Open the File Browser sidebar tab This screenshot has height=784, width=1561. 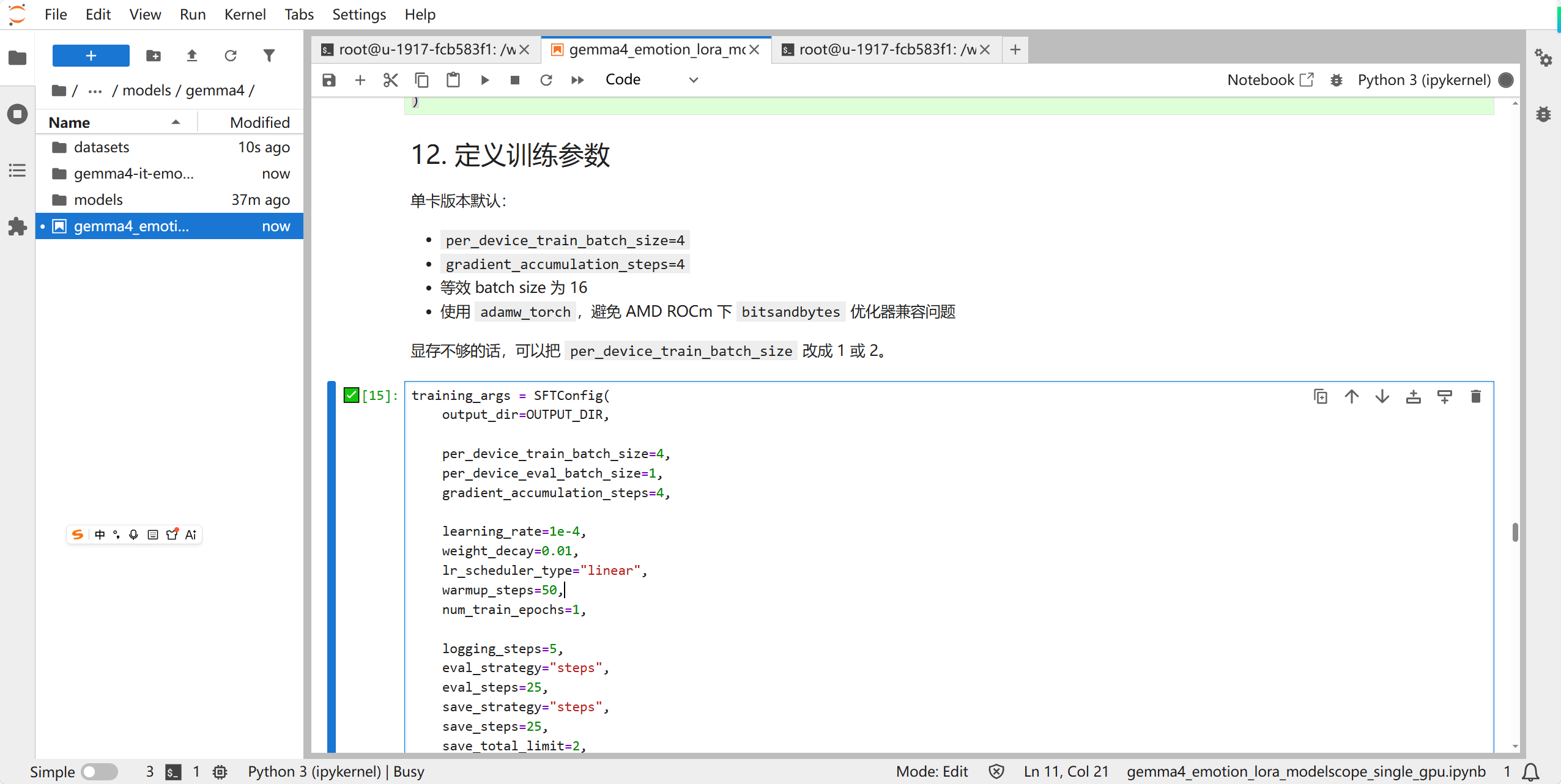click(17, 58)
